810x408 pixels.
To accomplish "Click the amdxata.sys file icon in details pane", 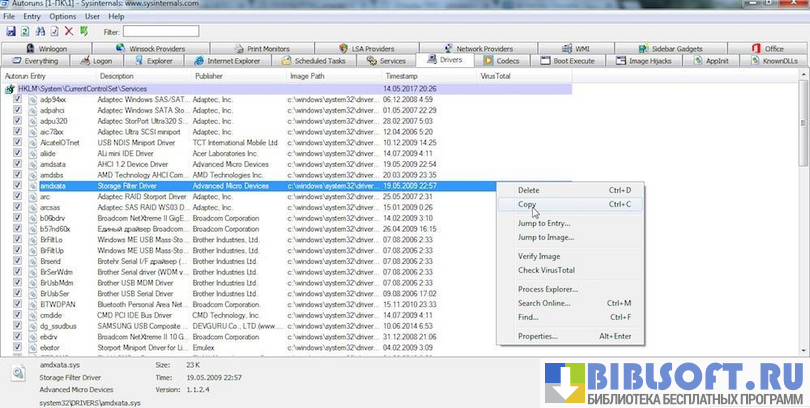I will [19, 373].
